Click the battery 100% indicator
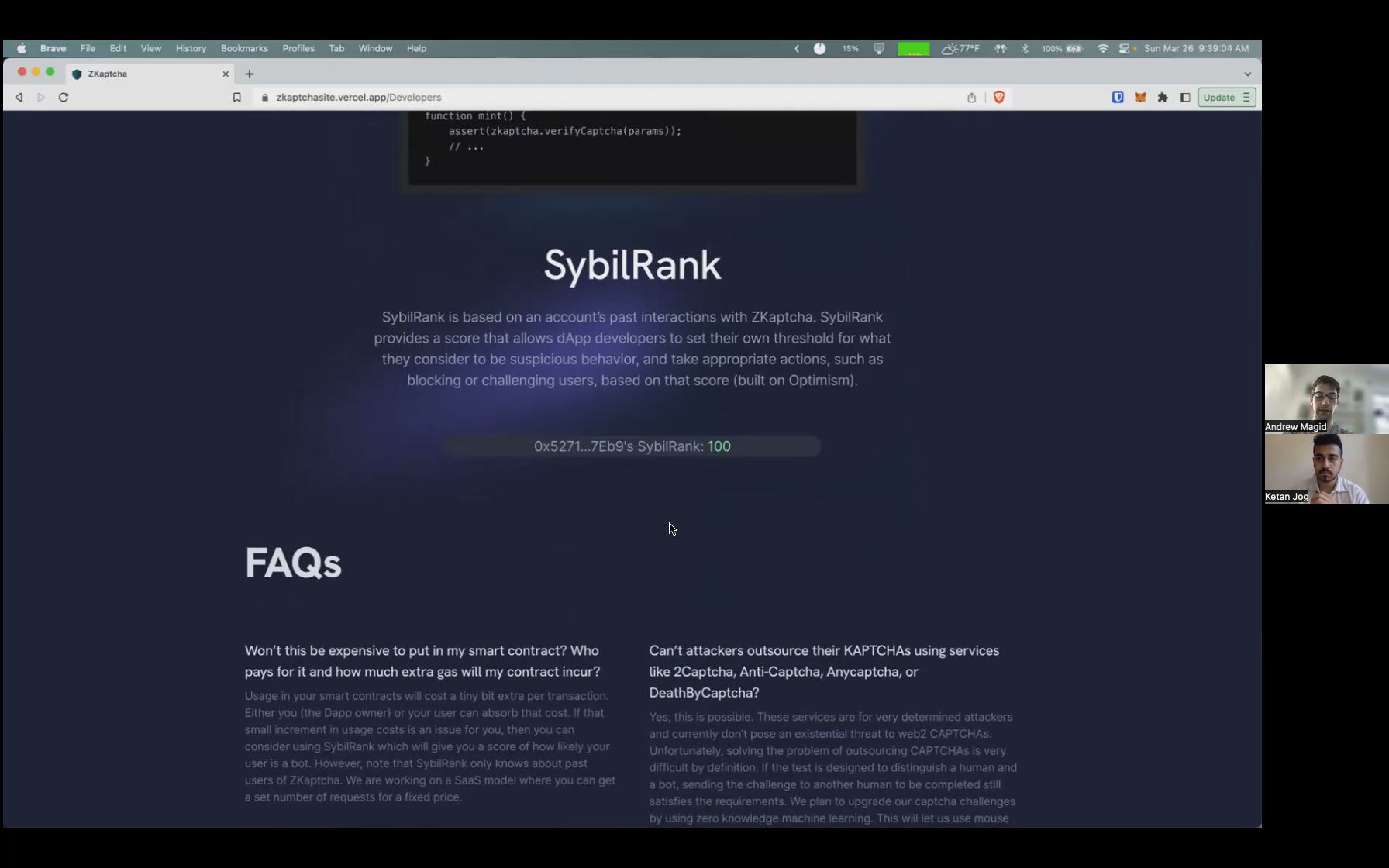The width and height of the screenshot is (1389, 868). tap(1062, 48)
